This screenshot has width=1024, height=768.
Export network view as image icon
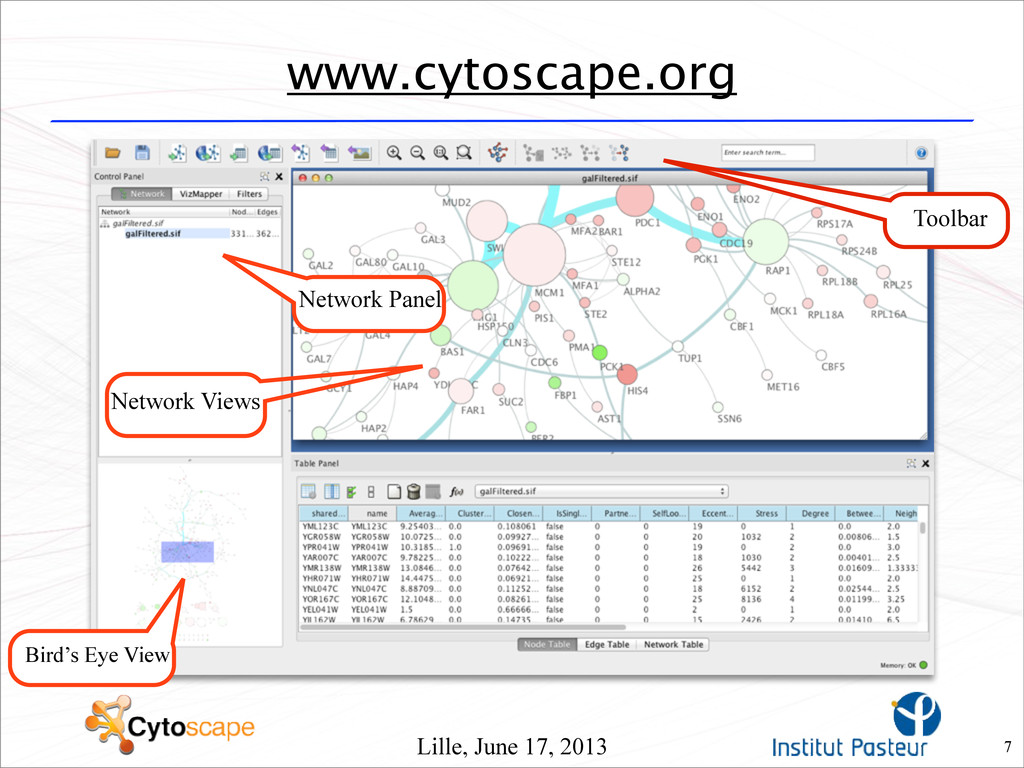pyautogui.click(x=359, y=153)
